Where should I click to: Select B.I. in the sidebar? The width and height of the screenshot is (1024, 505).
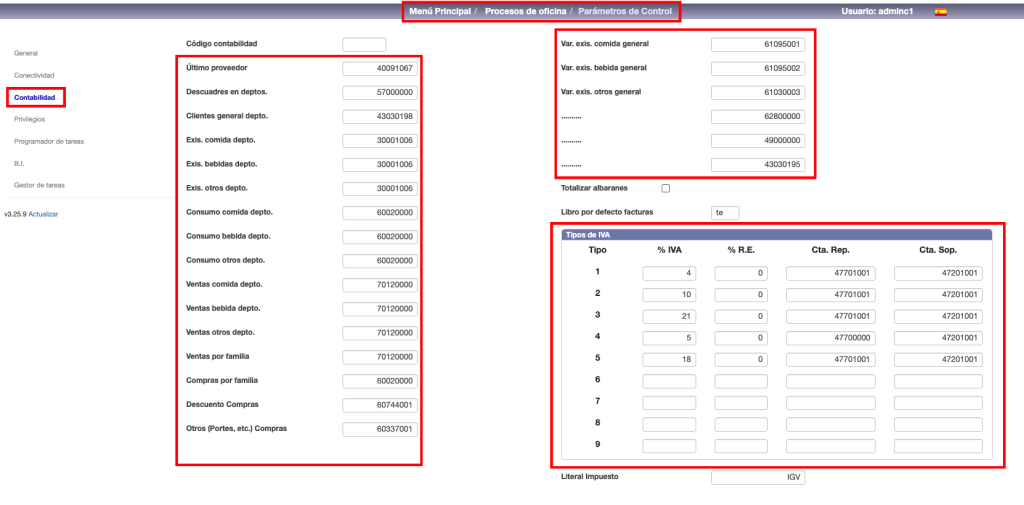click(19, 163)
